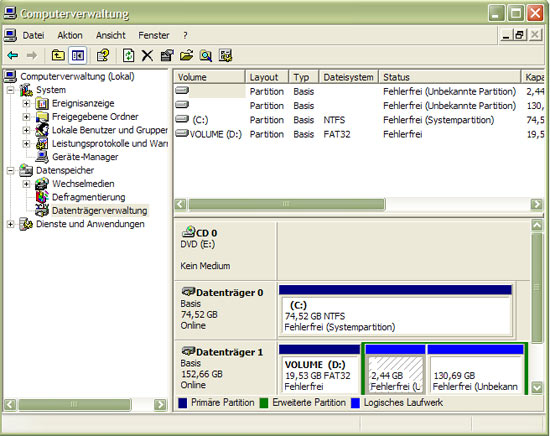Click the disk pane scroll up arrow
The image size is (550, 436).
coord(537,225)
